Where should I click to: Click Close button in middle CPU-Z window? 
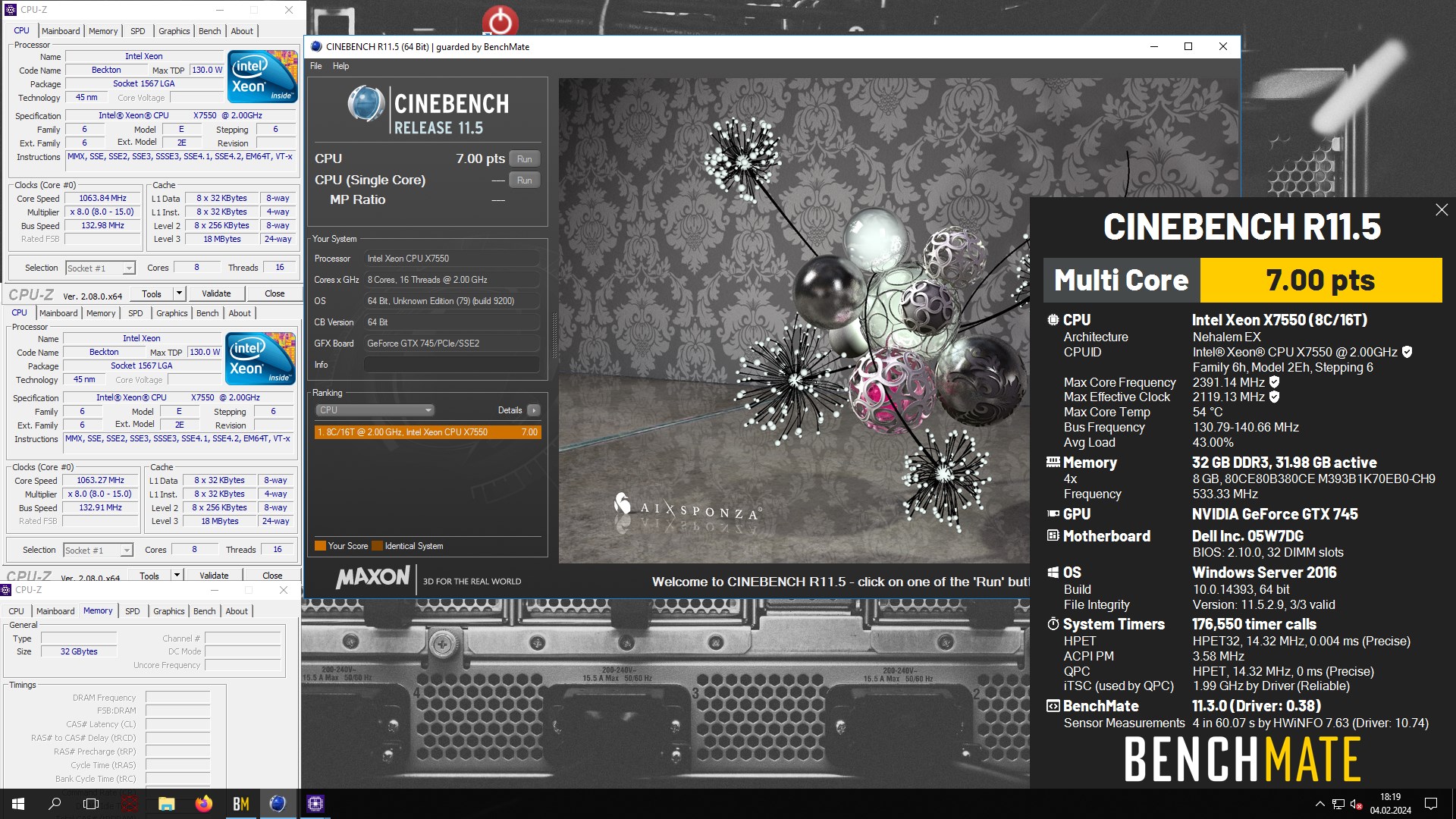[x=272, y=576]
